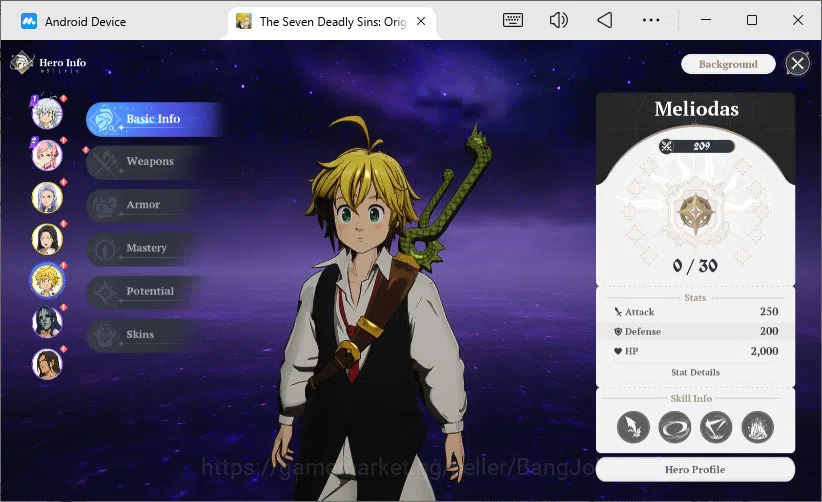
Task: Select the lavender-haired hero portrait
Action: tap(47, 197)
